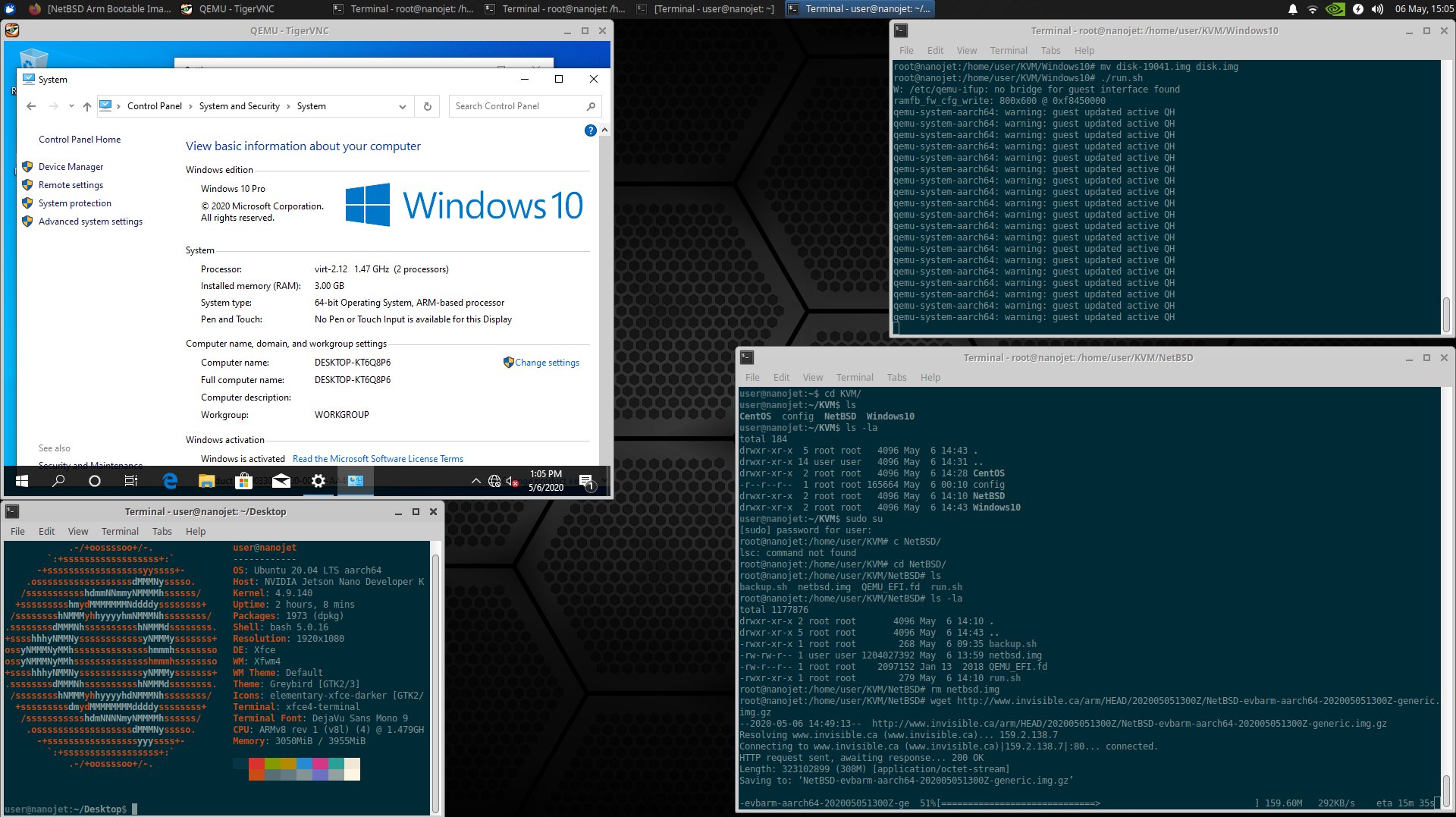Unmute the Windows guest volume icon
The width and height of the screenshot is (1456, 817).
pyautogui.click(x=511, y=481)
